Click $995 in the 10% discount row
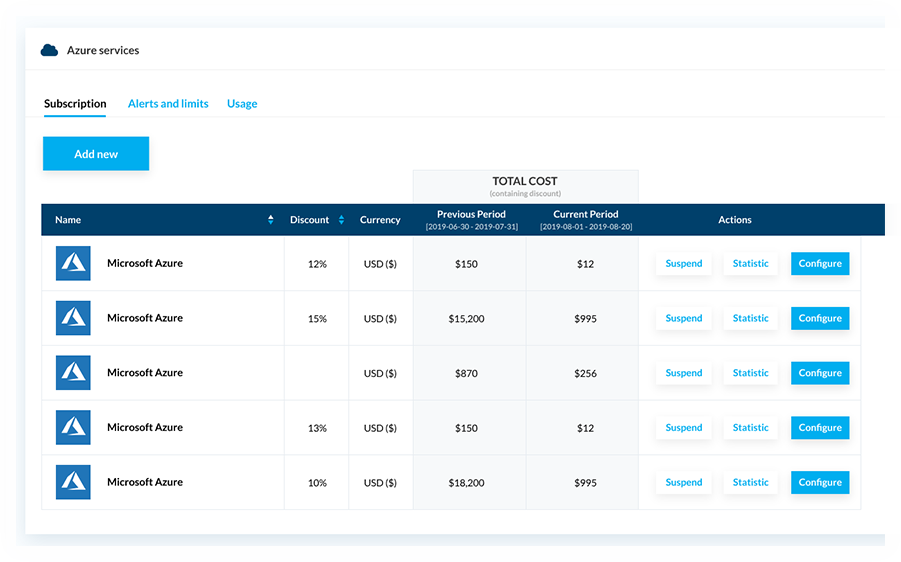This screenshot has width=901, height=562. tap(585, 482)
